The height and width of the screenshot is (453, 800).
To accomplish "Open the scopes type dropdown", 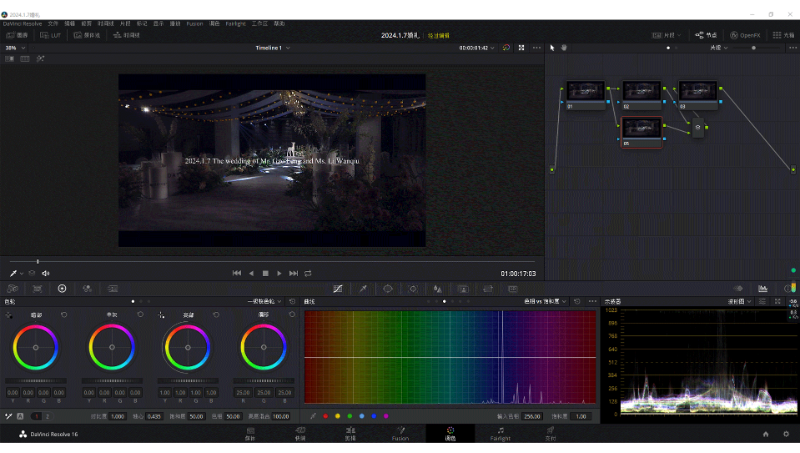I will 739,301.
